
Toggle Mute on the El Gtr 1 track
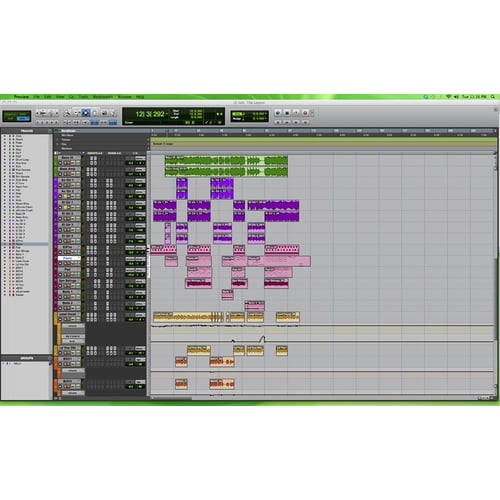pos(69,207)
